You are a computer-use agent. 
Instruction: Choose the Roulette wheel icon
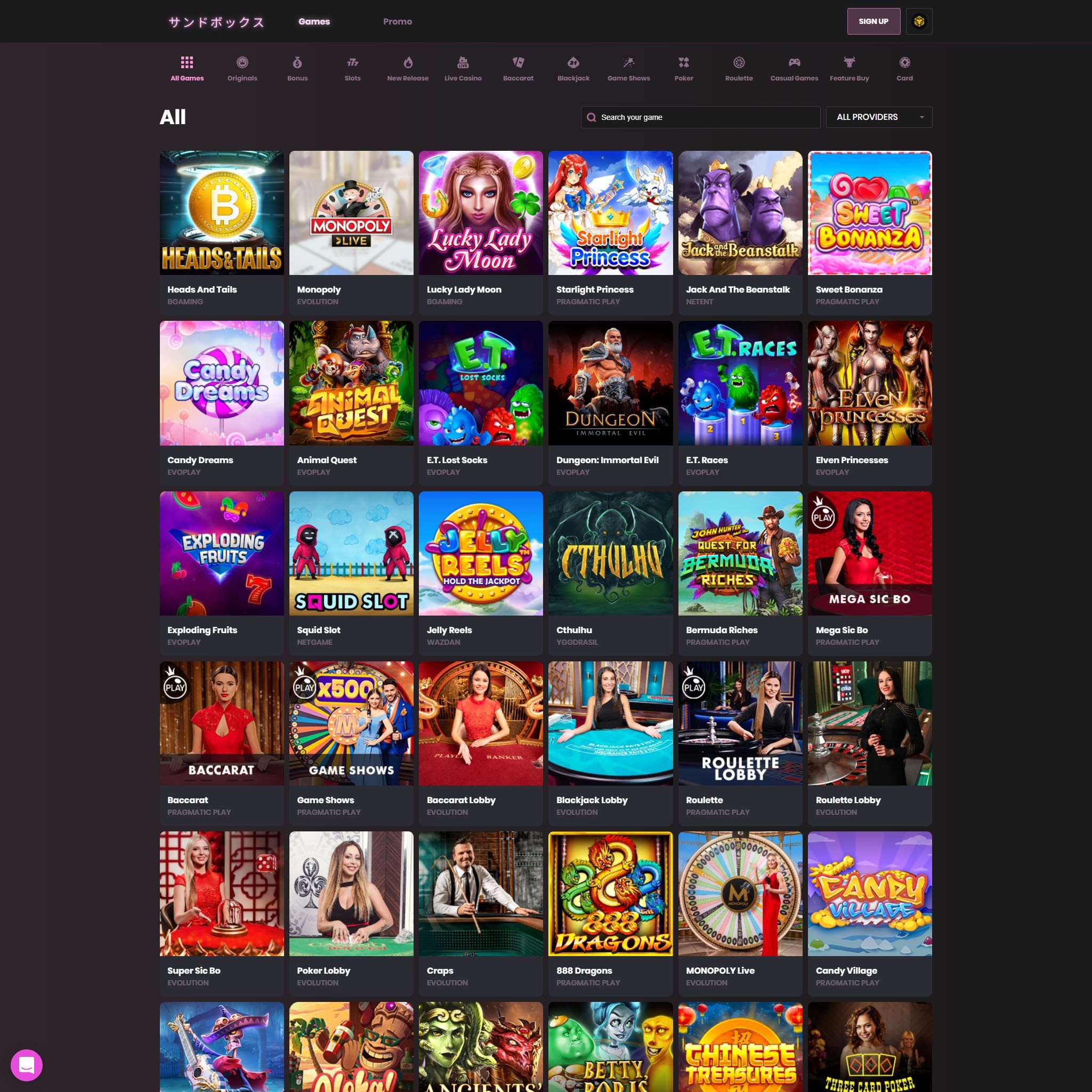pos(739,63)
